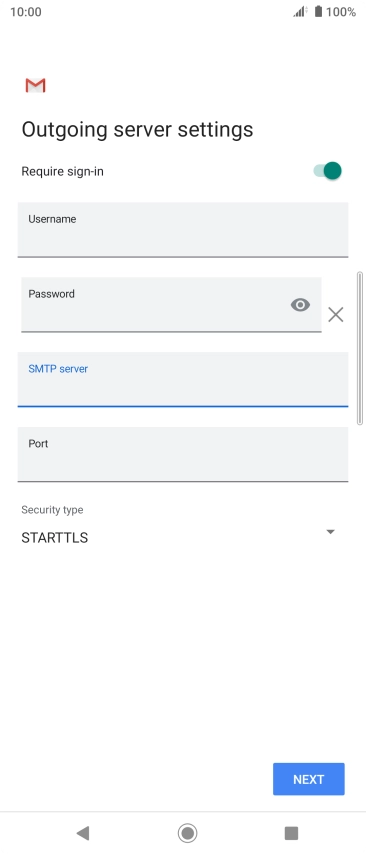366x854 pixels.
Task: Focus the Password input field
Action: coord(171,304)
